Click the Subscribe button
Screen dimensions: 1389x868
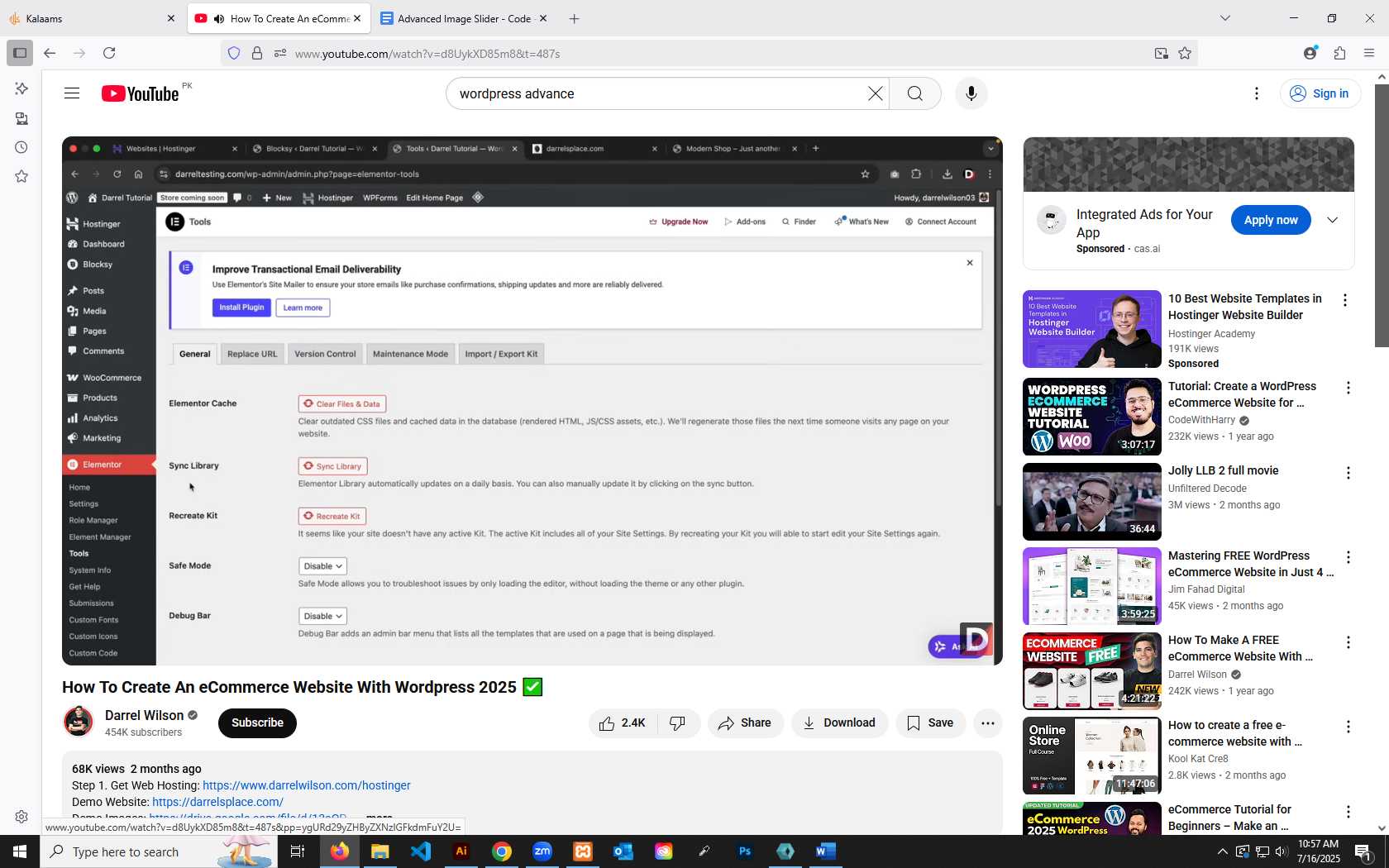pos(257,723)
